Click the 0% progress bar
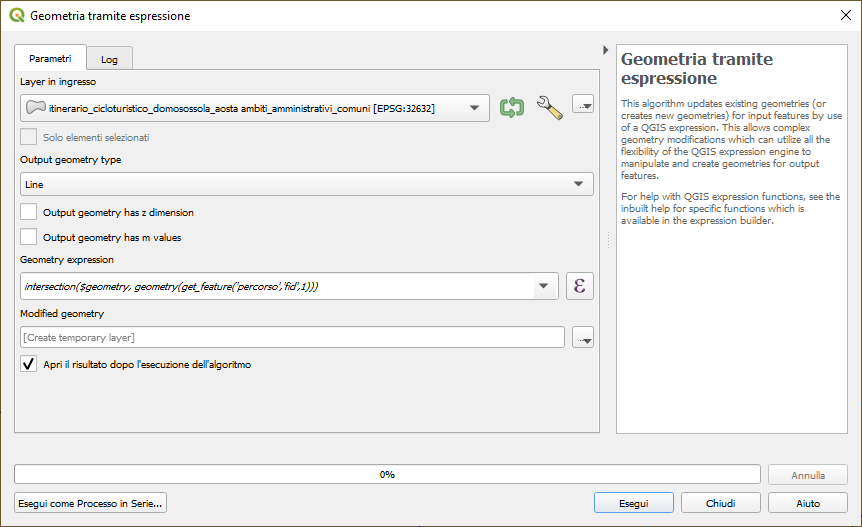Viewport: 862px width, 527px height. 387,474
